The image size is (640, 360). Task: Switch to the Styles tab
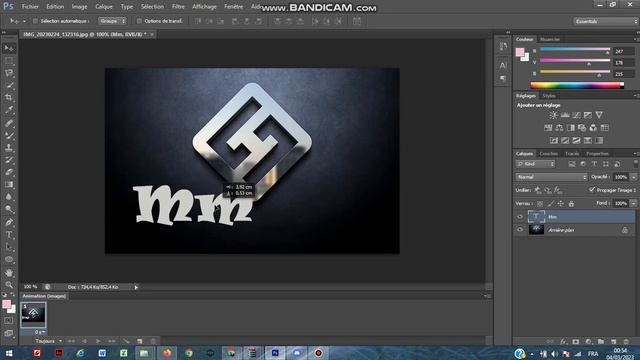pos(549,96)
